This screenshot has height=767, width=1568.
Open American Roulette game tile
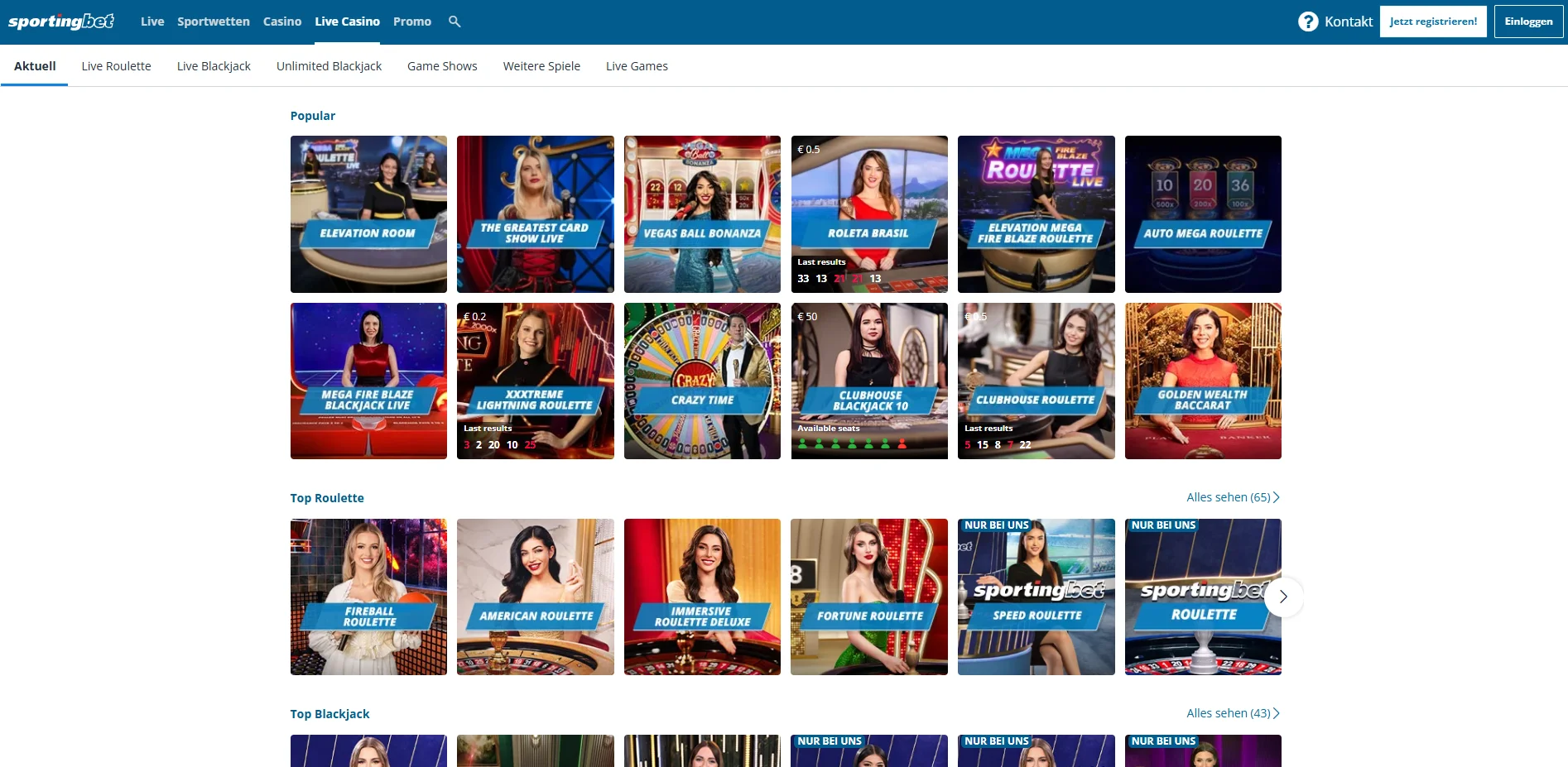[536, 597]
